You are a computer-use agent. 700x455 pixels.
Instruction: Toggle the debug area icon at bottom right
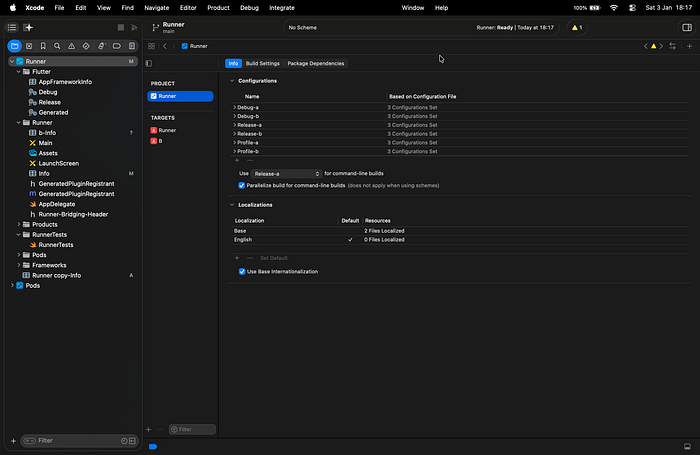[687, 447]
